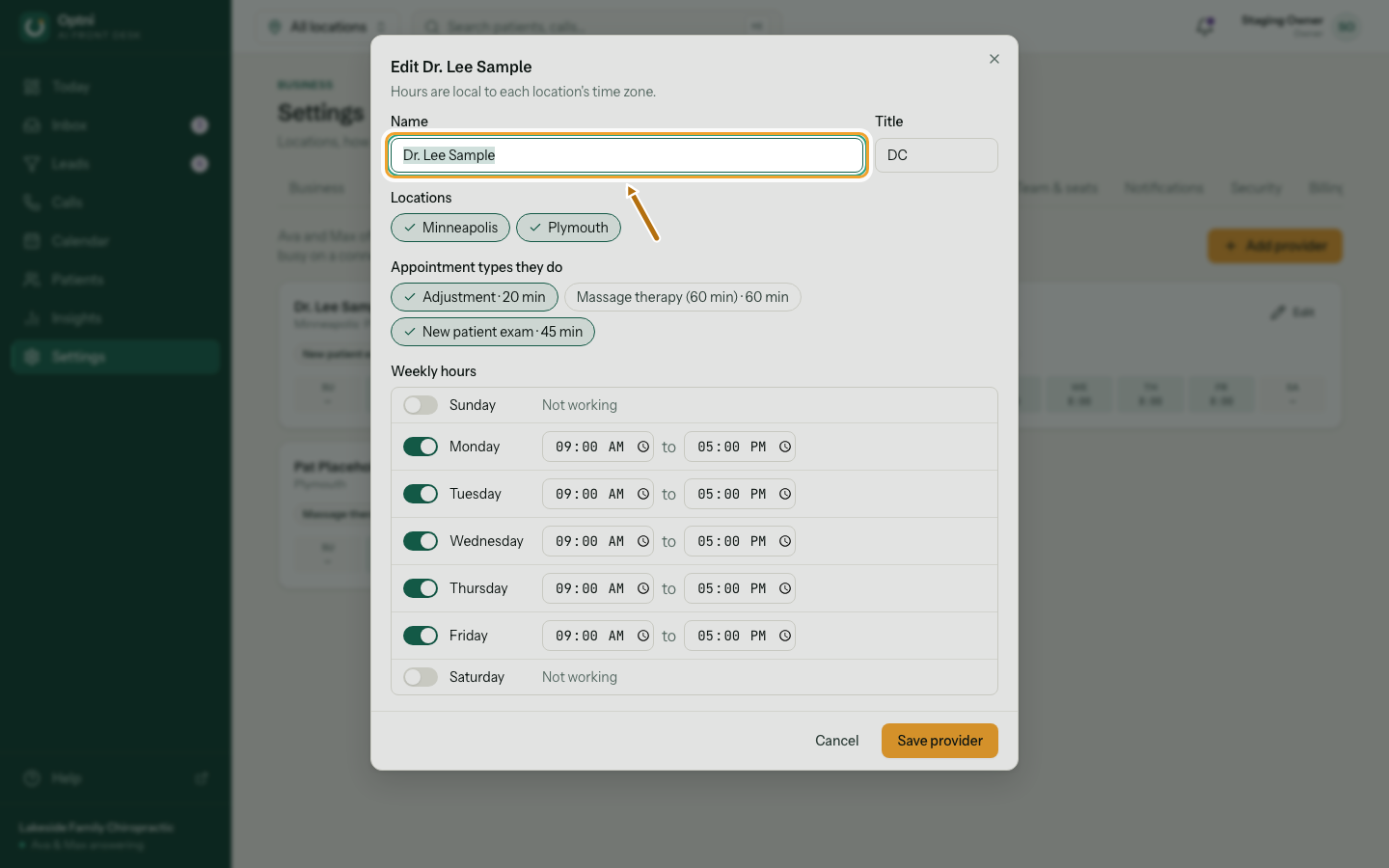
Task: Deselect the Minneapolis location chip
Action: click(450, 228)
